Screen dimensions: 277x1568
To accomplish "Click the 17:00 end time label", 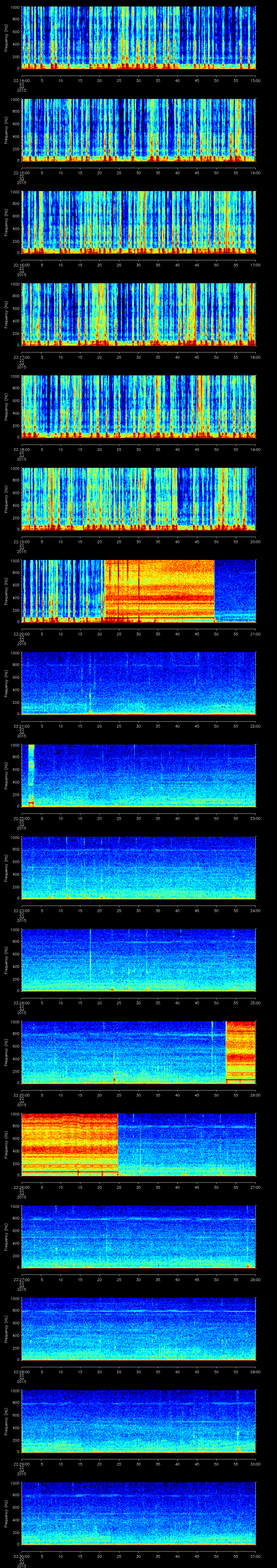I will [x=255, y=264].
